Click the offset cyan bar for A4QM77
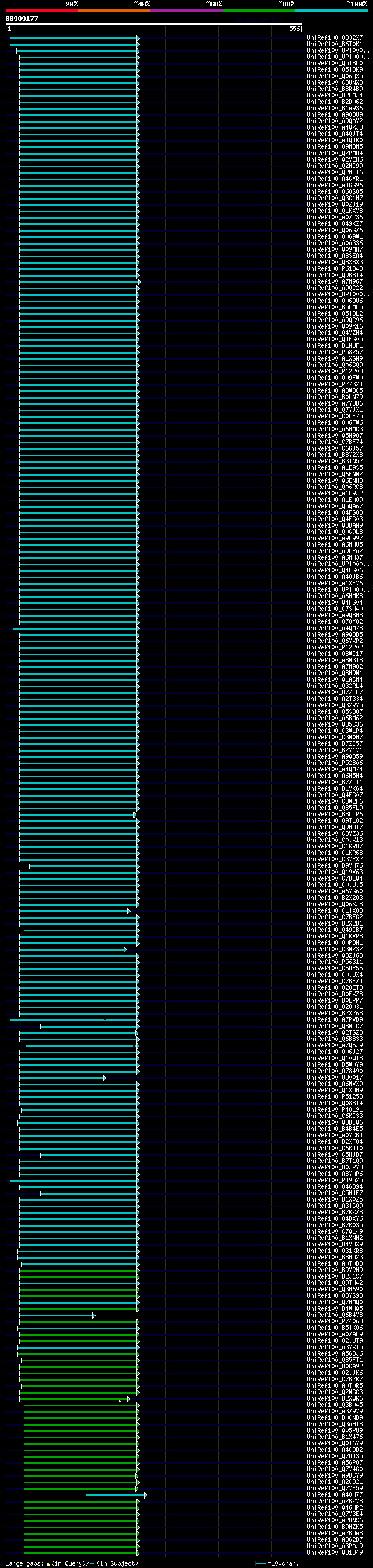373x1568 pixels. [116, 1496]
